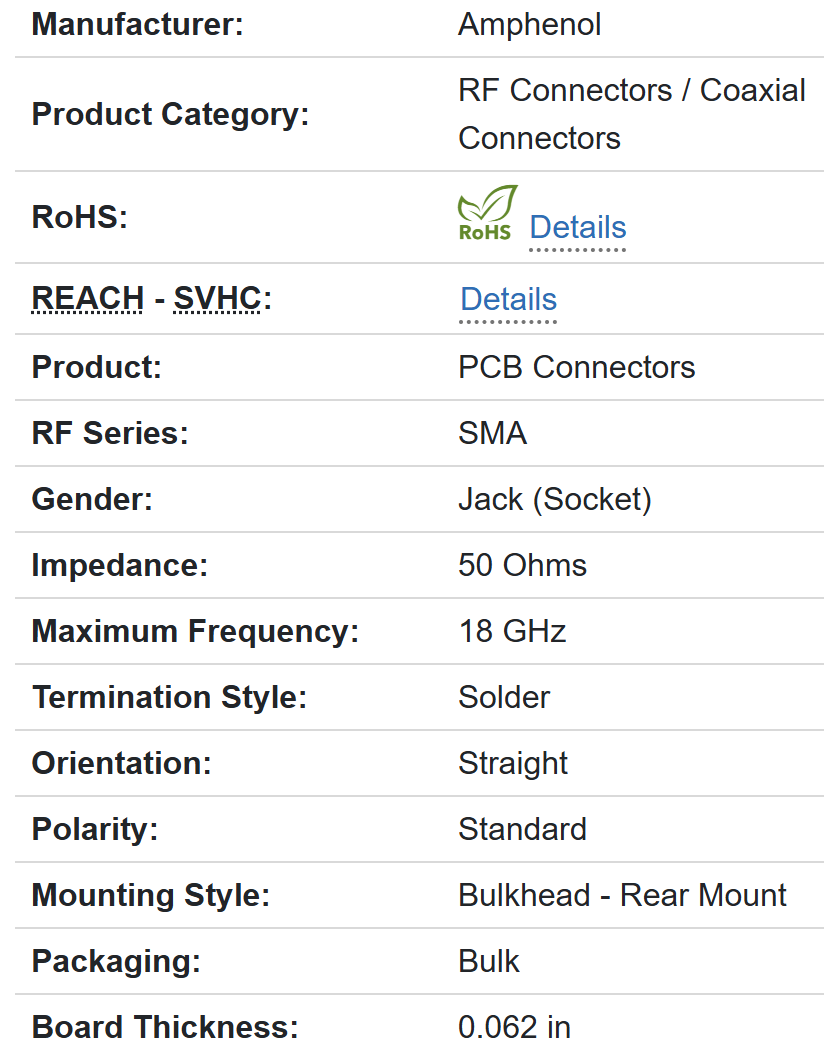
Task: Click the SMA RF Series value
Action: (x=492, y=433)
